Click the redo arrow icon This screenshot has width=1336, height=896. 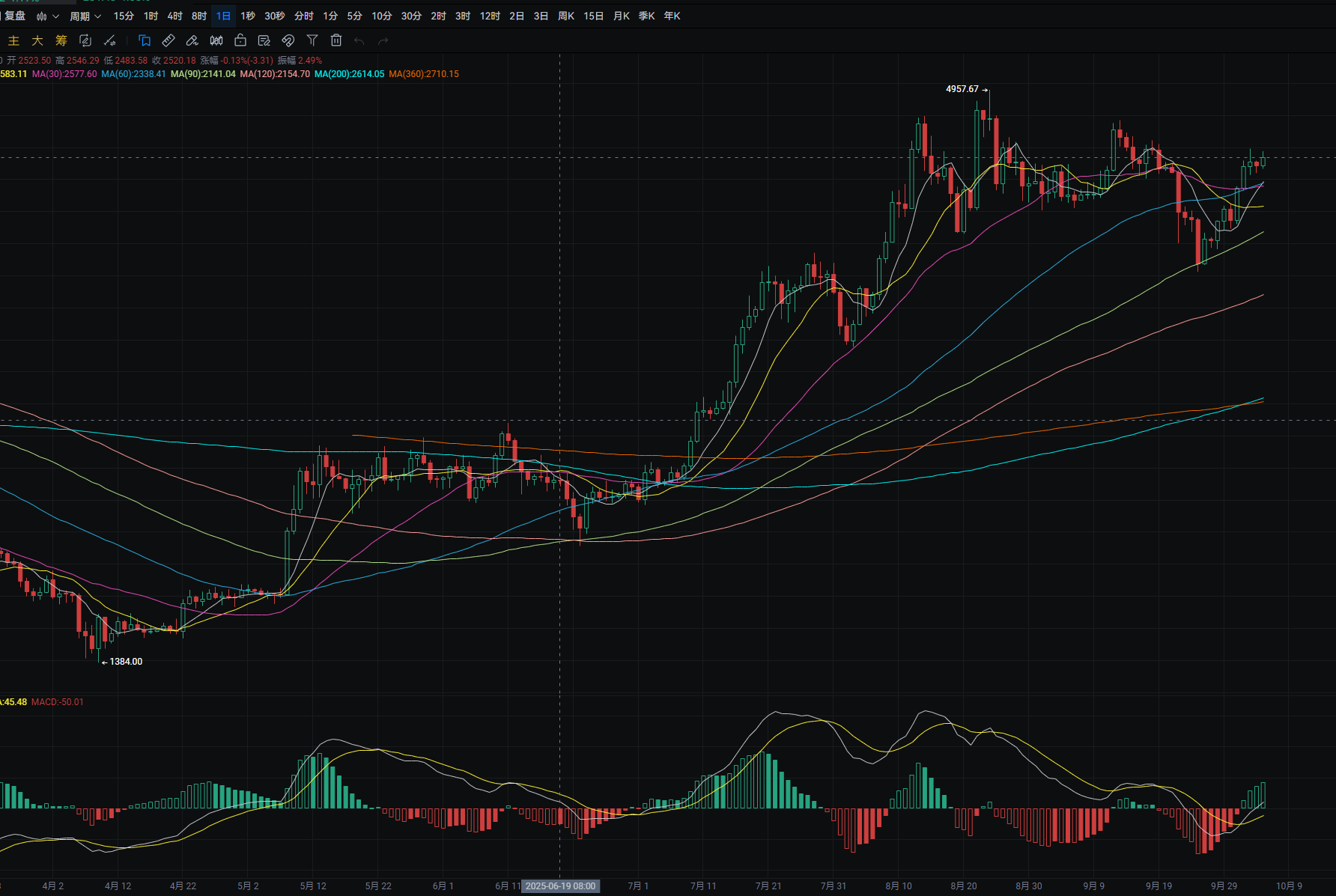click(x=383, y=41)
